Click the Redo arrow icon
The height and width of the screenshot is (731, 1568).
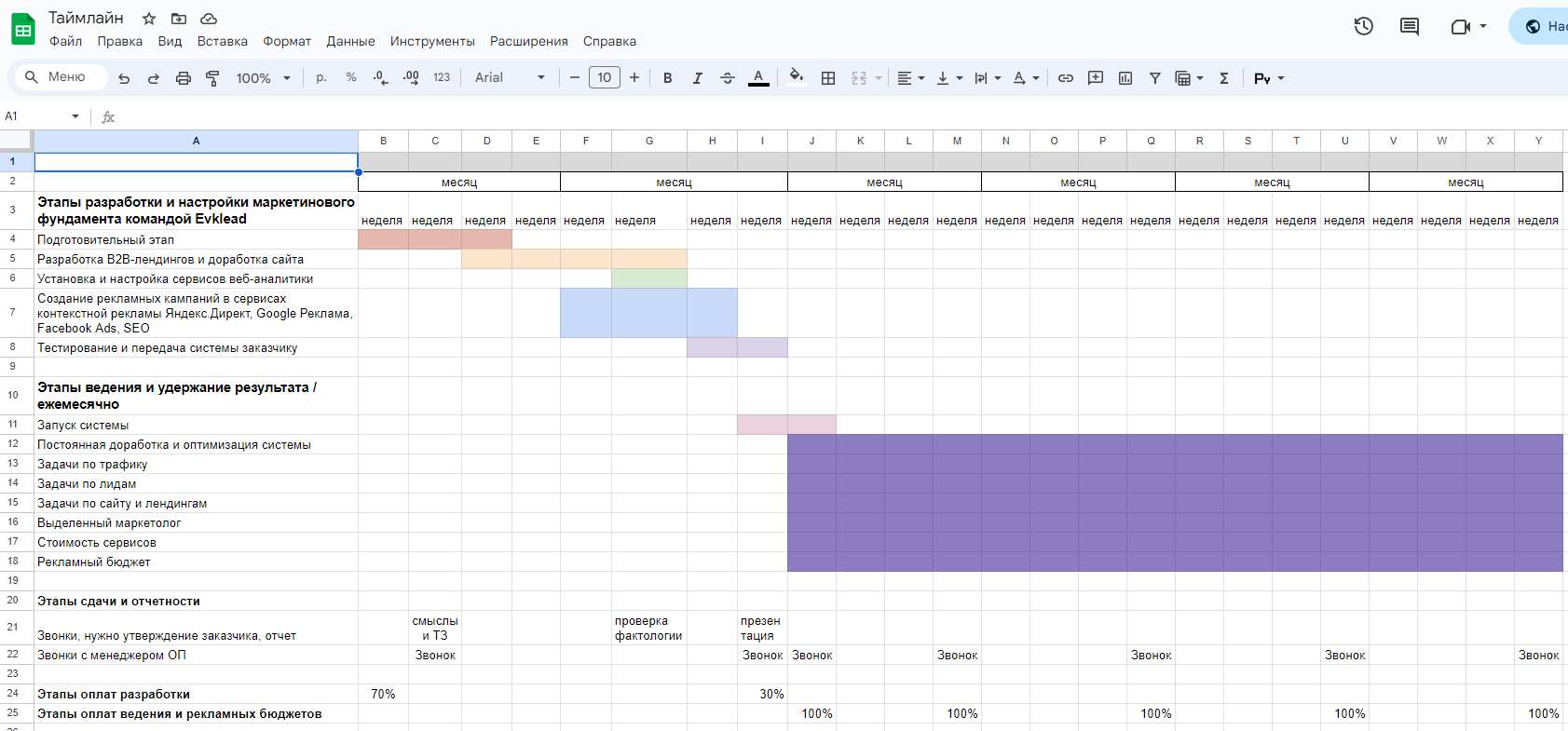pyautogui.click(x=154, y=78)
